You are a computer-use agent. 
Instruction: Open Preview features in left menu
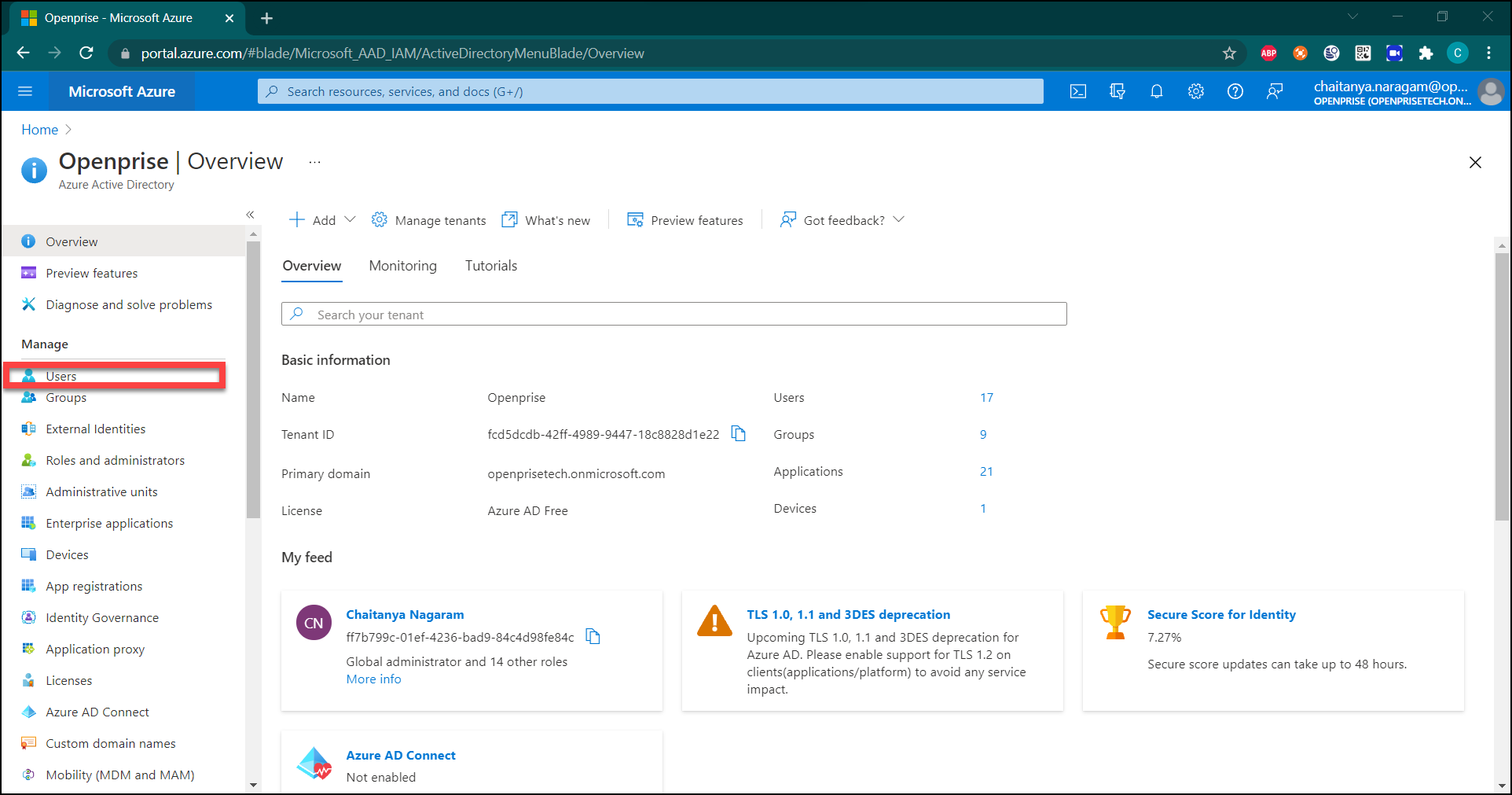124,273
